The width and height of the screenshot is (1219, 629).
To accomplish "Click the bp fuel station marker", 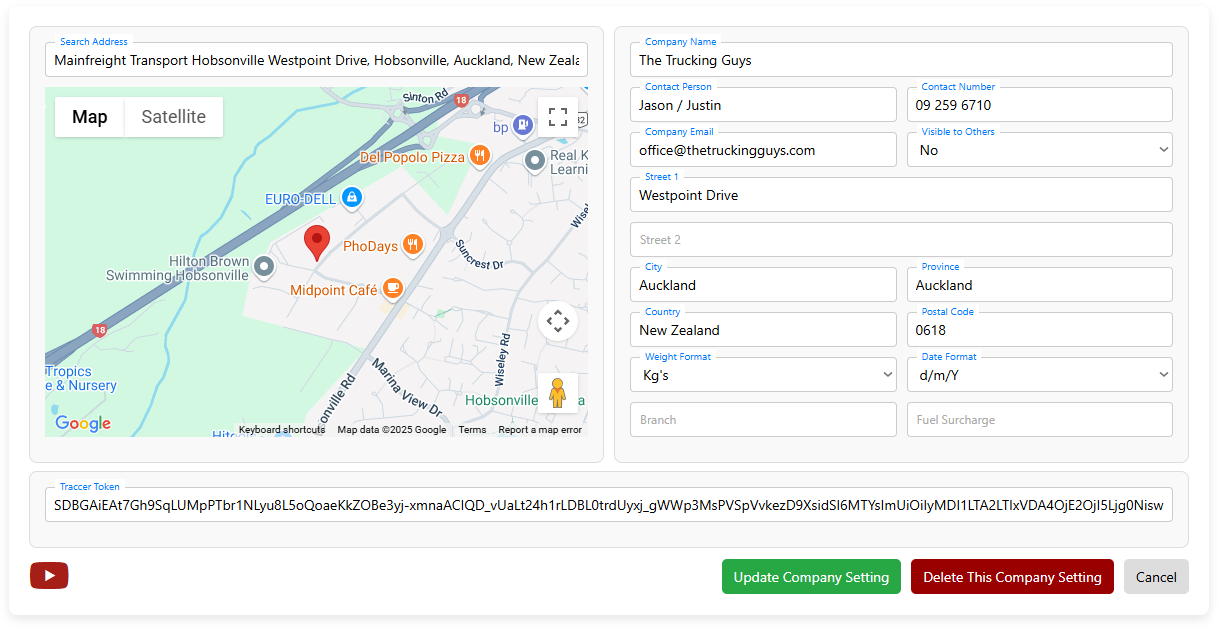I will (520, 126).
